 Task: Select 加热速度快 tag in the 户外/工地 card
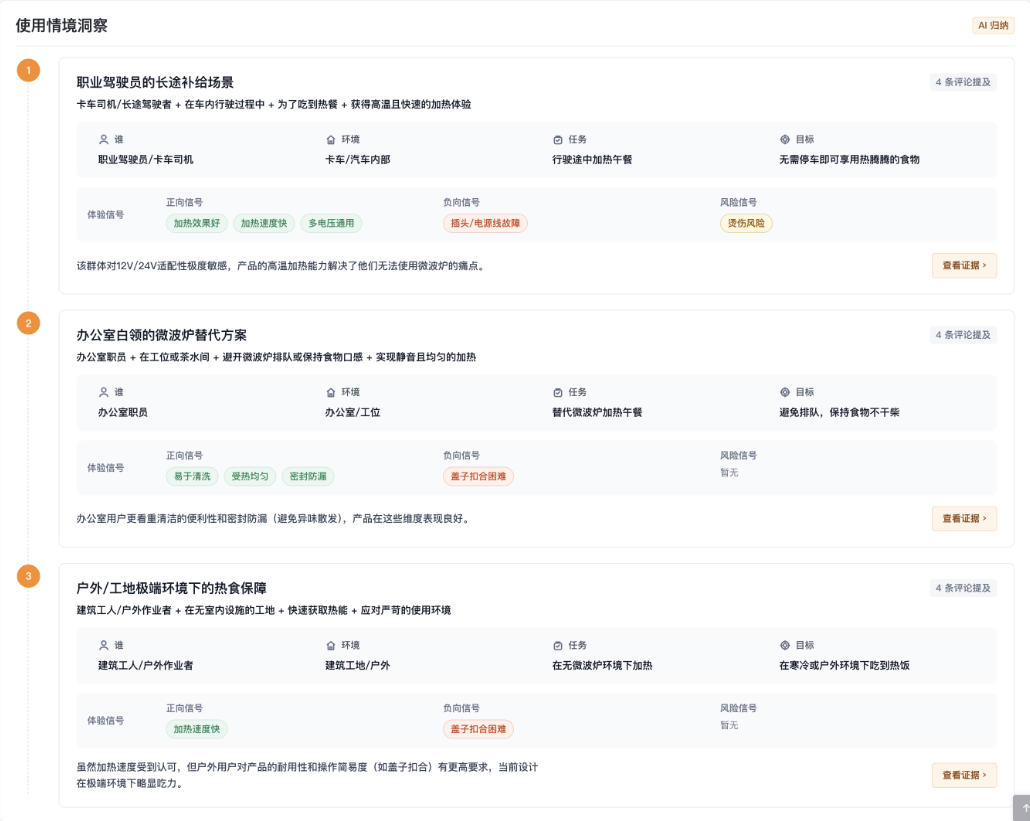(x=196, y=729)
